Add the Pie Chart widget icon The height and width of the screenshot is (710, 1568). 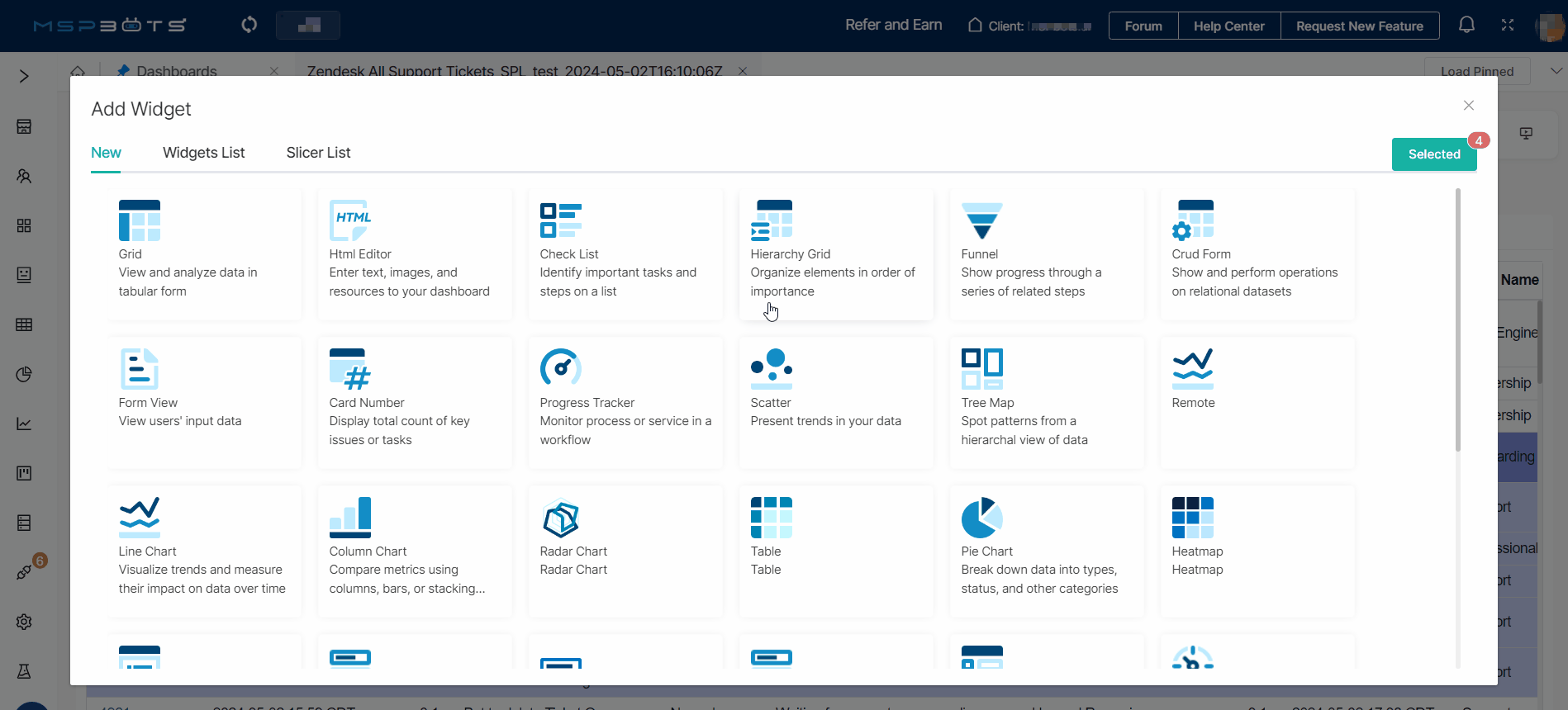pyautogui.click(x=981, y=518)
